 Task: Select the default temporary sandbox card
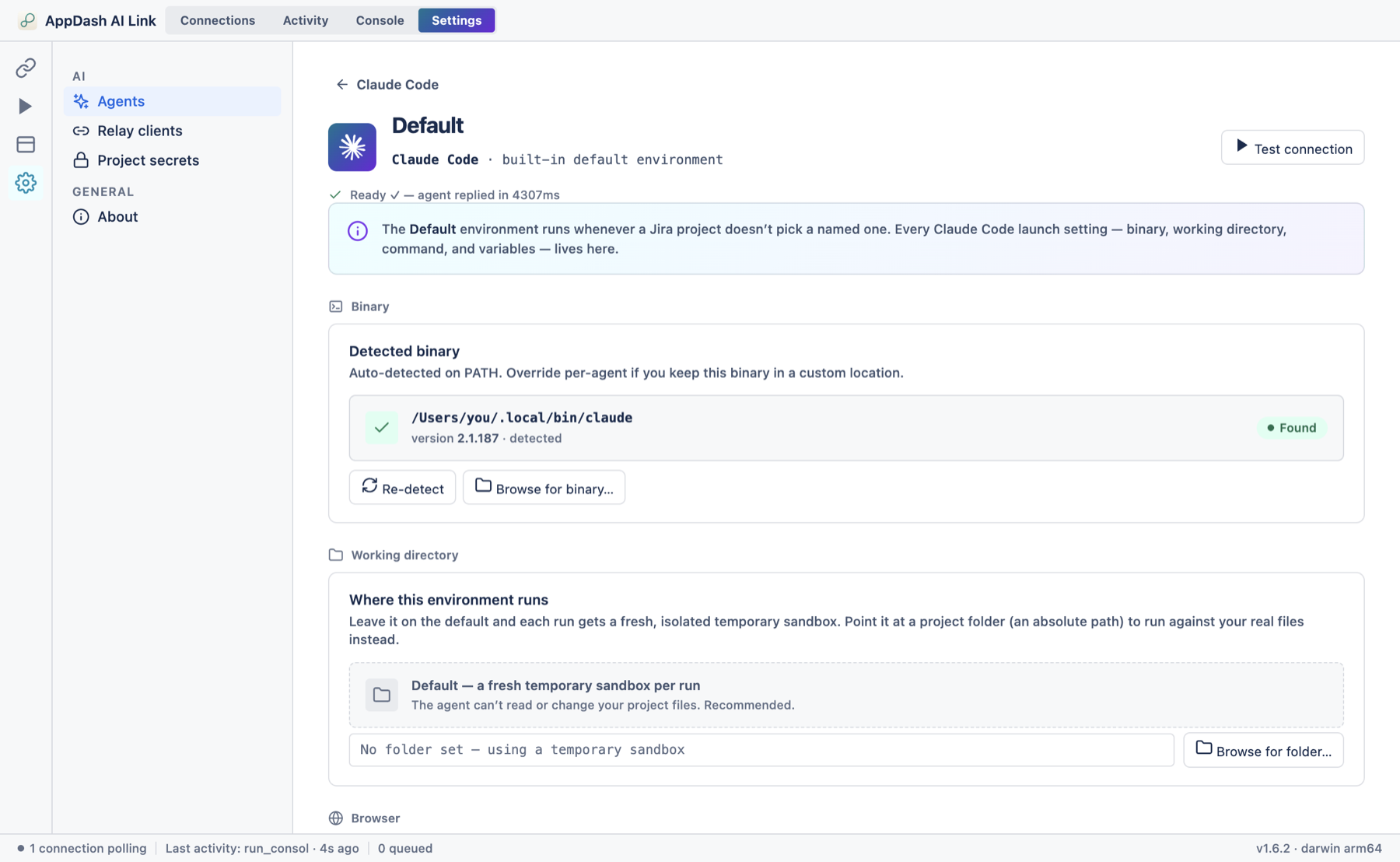(x=846, y=695)
